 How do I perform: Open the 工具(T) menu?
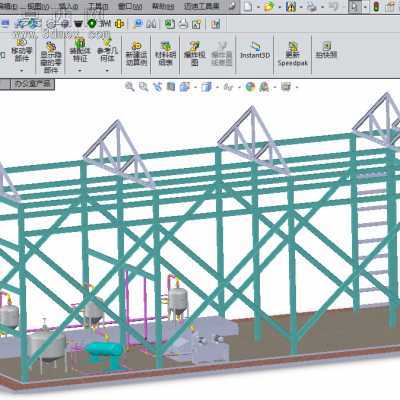(x=98, y=6)
